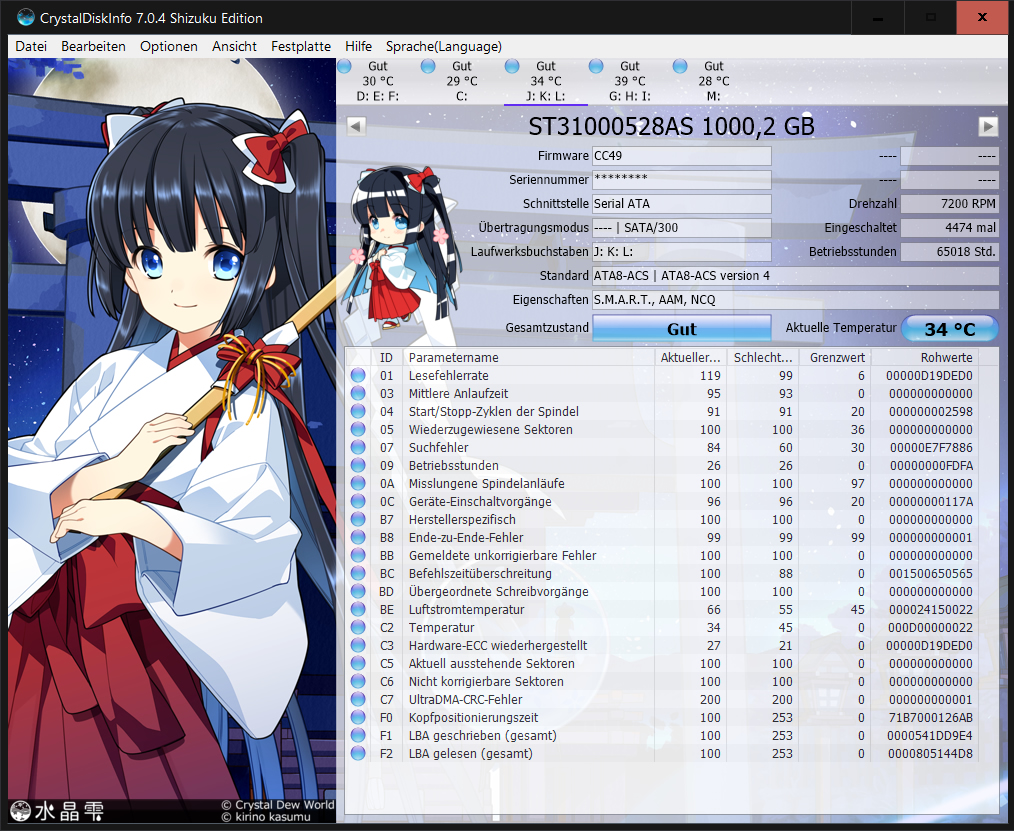This screenshot has height=831, width=1014.
Task: Click the Crystal Dew World copyright link
Action: tap(278, 804)
